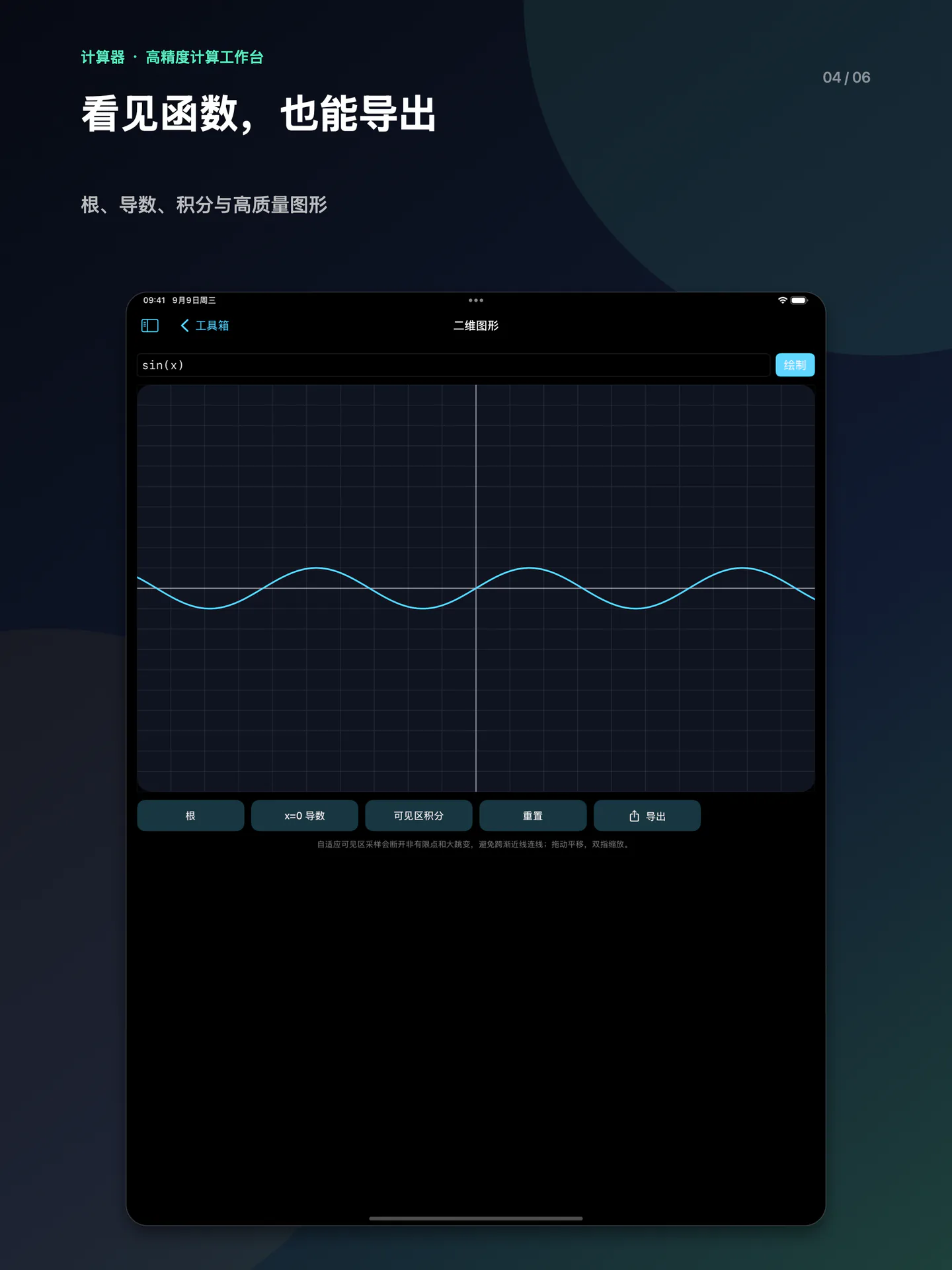Image resolution: width=952 pixels, height=1270 pixels.
Task: Click the sin(x) function input field
Action: pos(453,365)
